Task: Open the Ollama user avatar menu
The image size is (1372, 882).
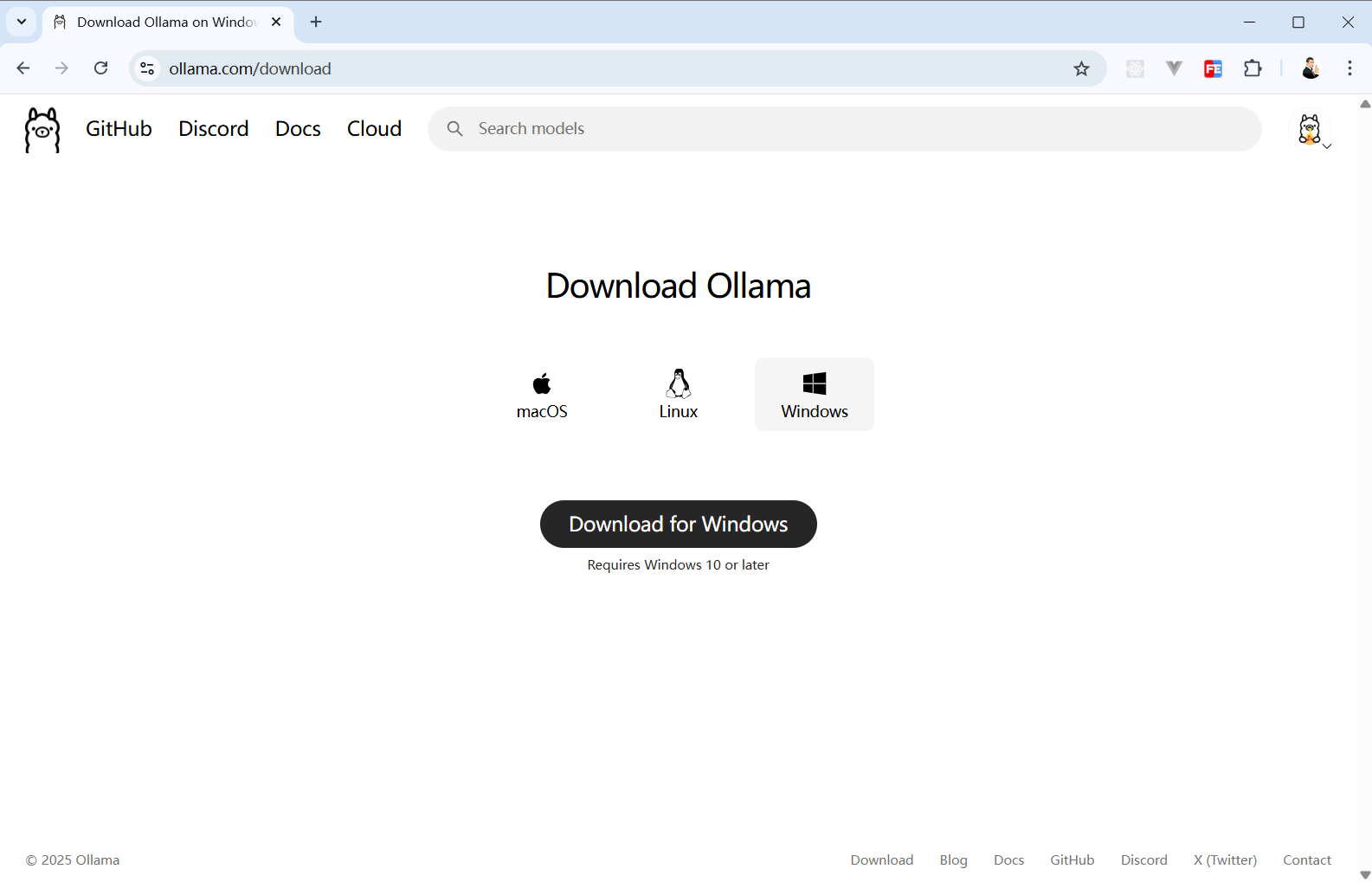Action: click(1310, 130)
